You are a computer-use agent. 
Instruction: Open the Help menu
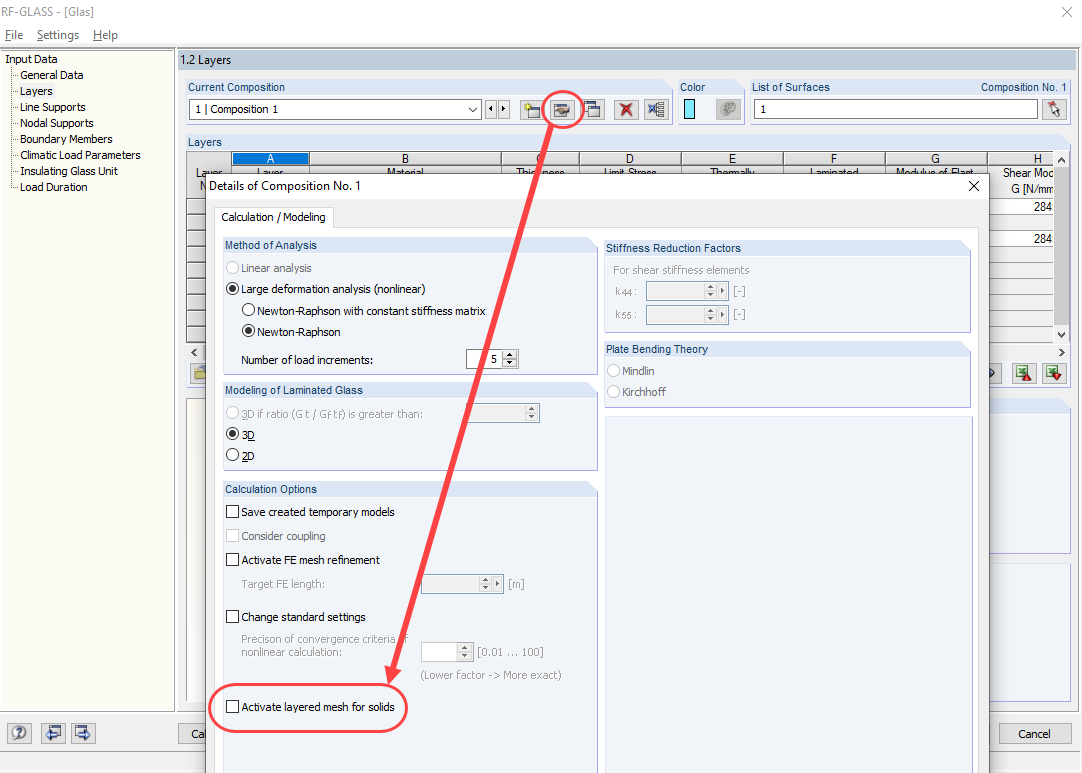tap(105, 35)
